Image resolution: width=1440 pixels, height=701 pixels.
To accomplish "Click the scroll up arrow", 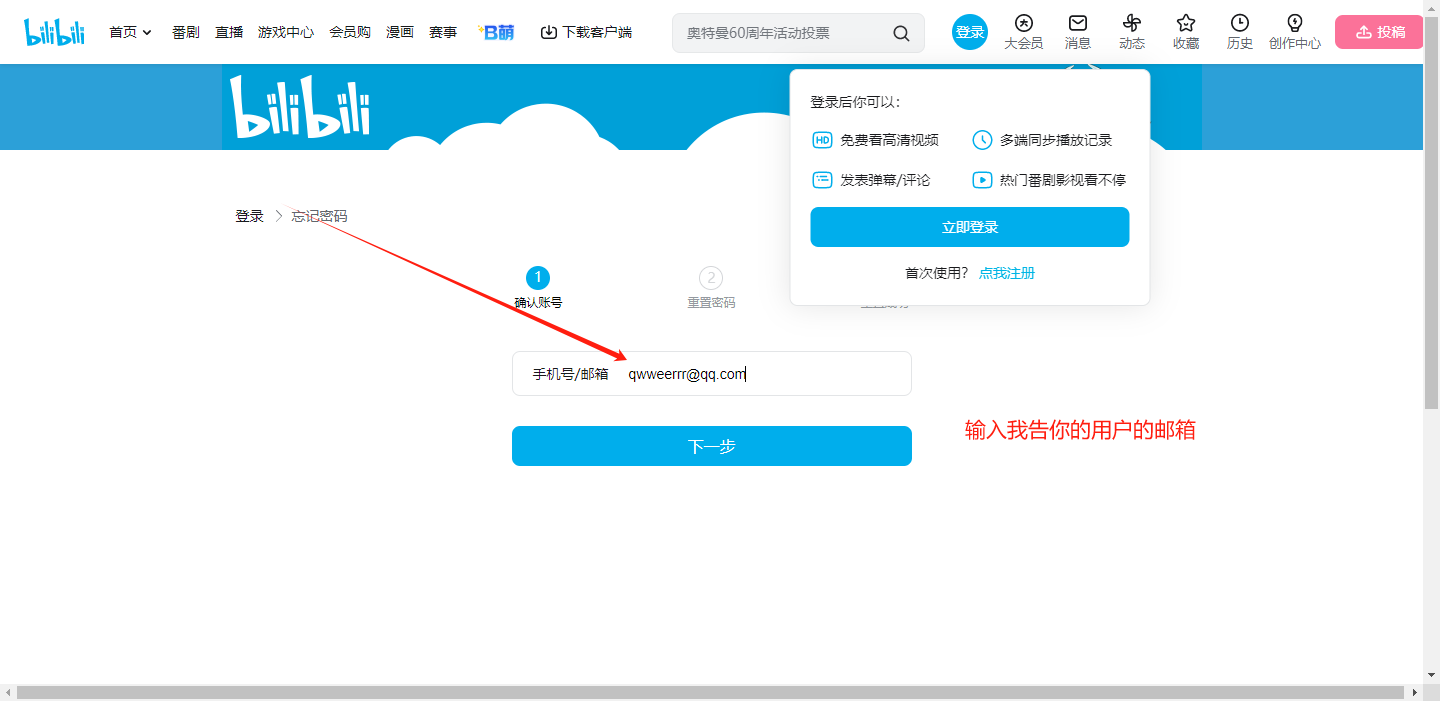I will click(x=1431, y=8).
